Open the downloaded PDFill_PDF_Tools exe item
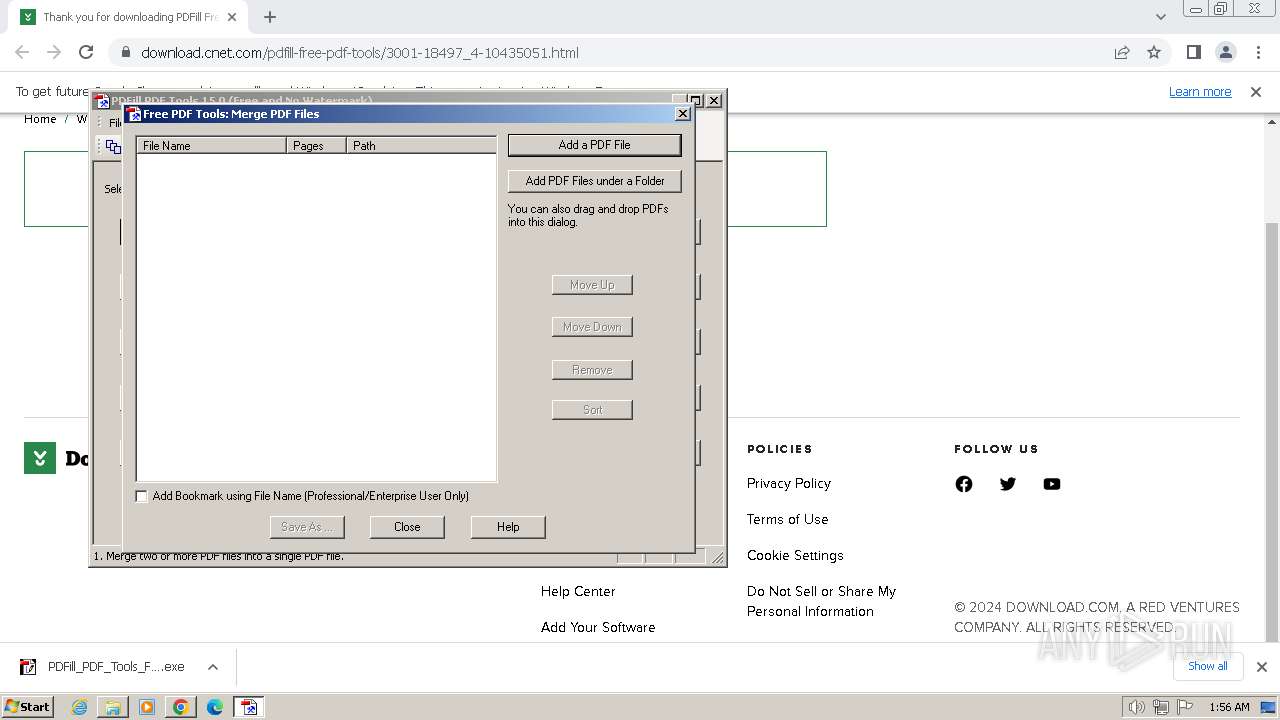1280x720 pixels. pyautogui.click(x=104, y=667)
